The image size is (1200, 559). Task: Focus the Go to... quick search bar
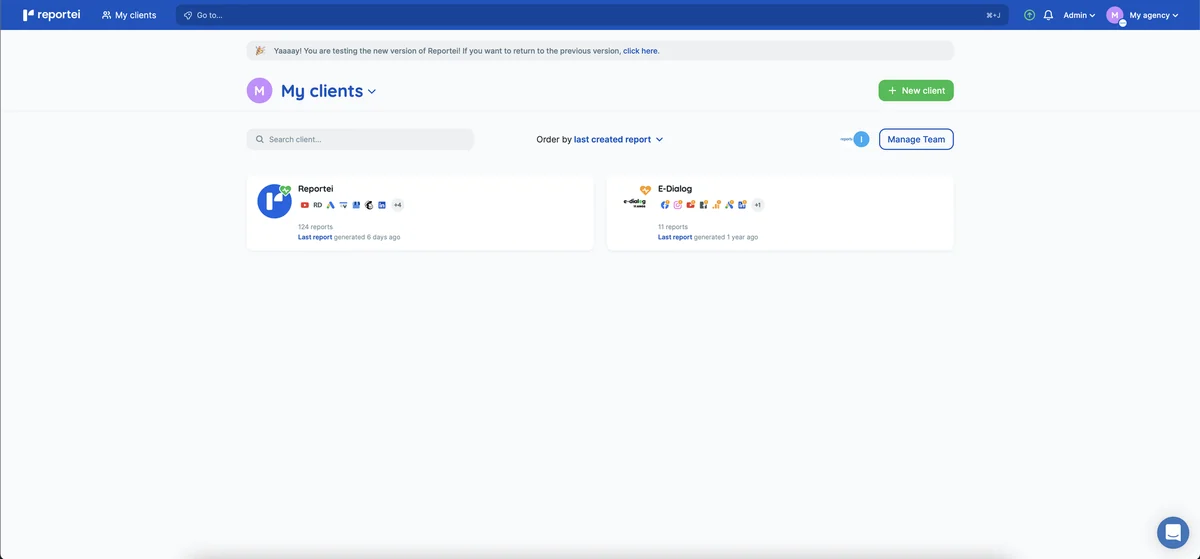[x=592, y=15]
